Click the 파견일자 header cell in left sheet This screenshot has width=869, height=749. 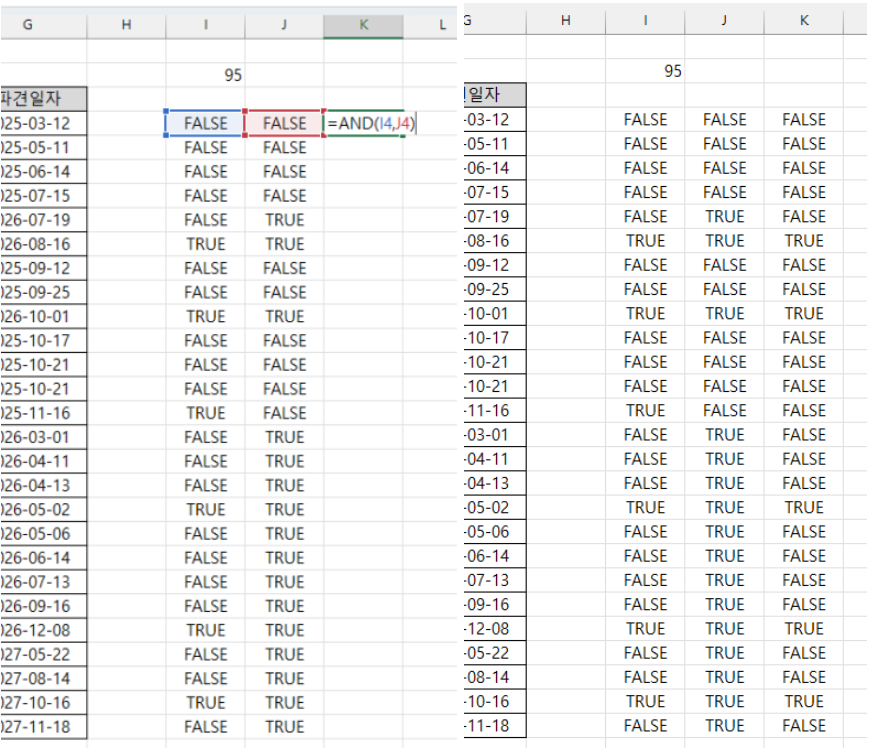43,99
